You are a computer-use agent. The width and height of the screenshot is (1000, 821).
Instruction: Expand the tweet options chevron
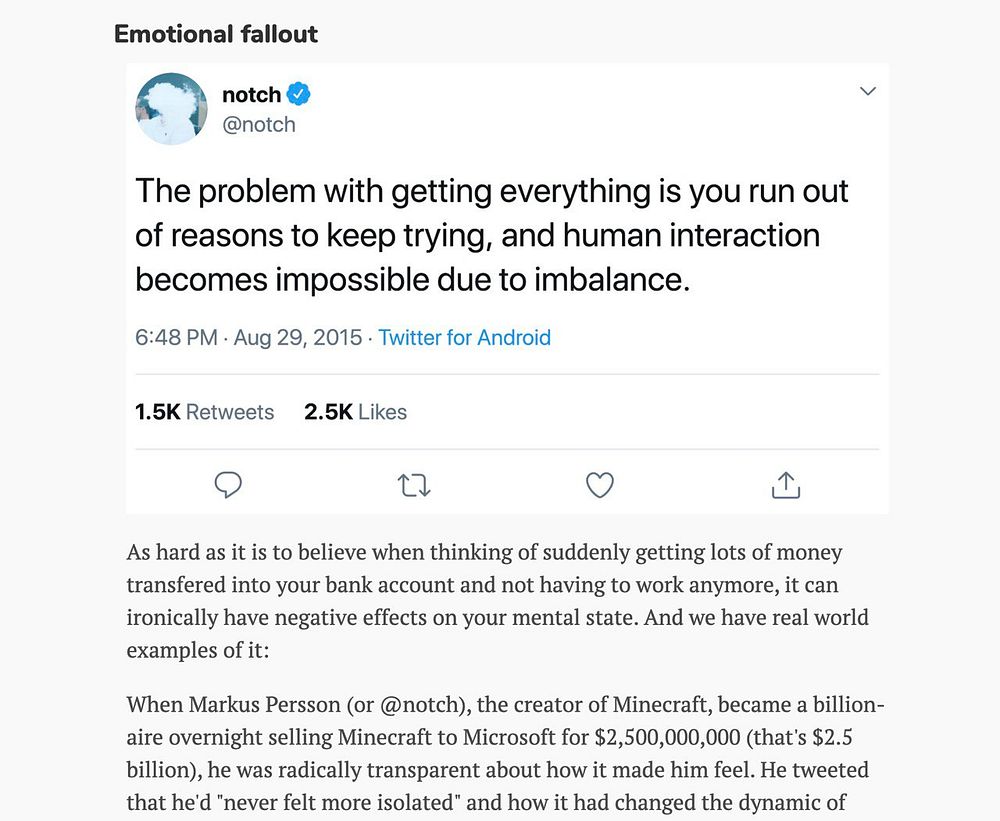click(868, 92)
